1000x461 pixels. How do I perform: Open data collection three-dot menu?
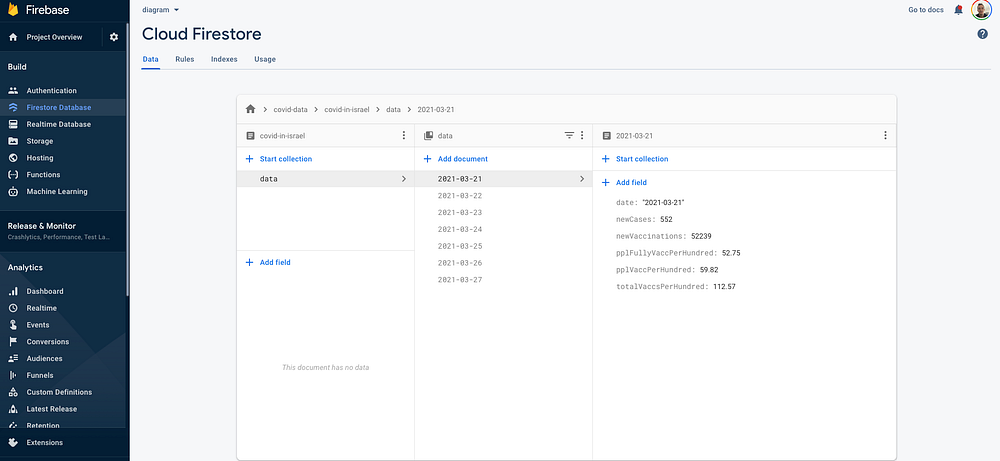(x=582, y=135)
